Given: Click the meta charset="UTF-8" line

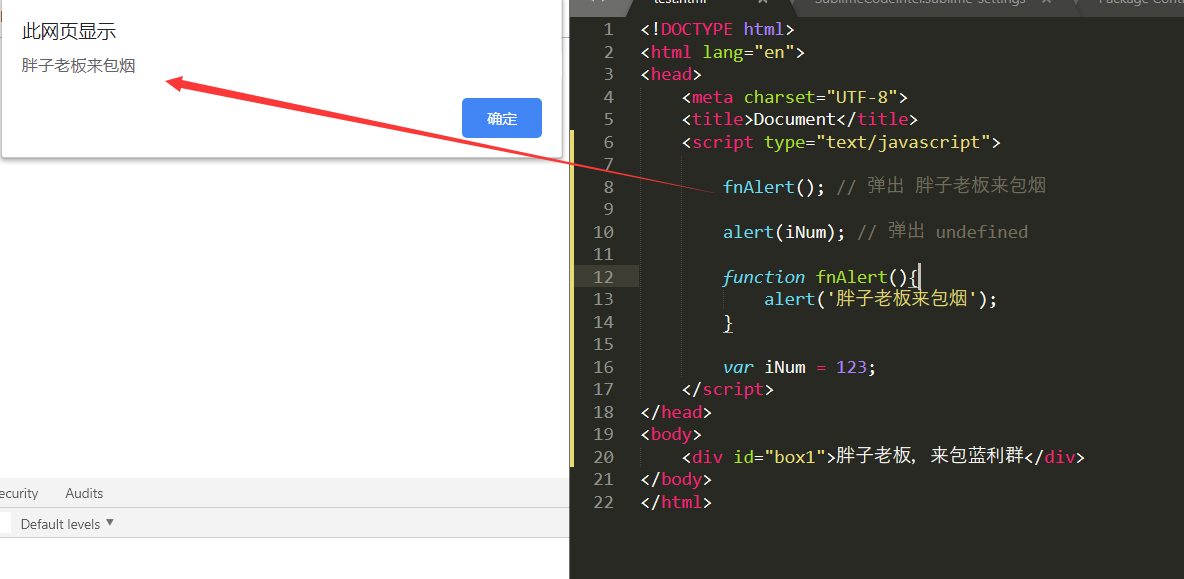Looking at the screenshot, I should [794, 97].
